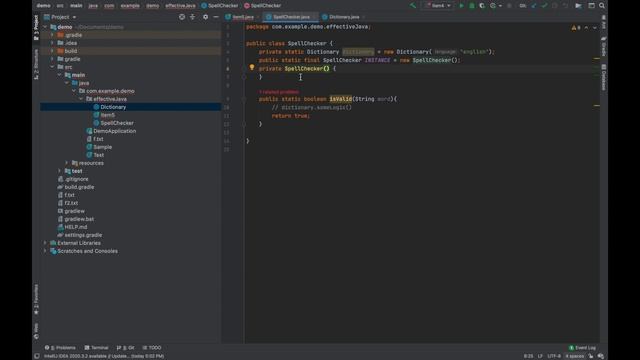Hide the Project panel with minus icon
640x360 pixels.
tap(216, 17)
